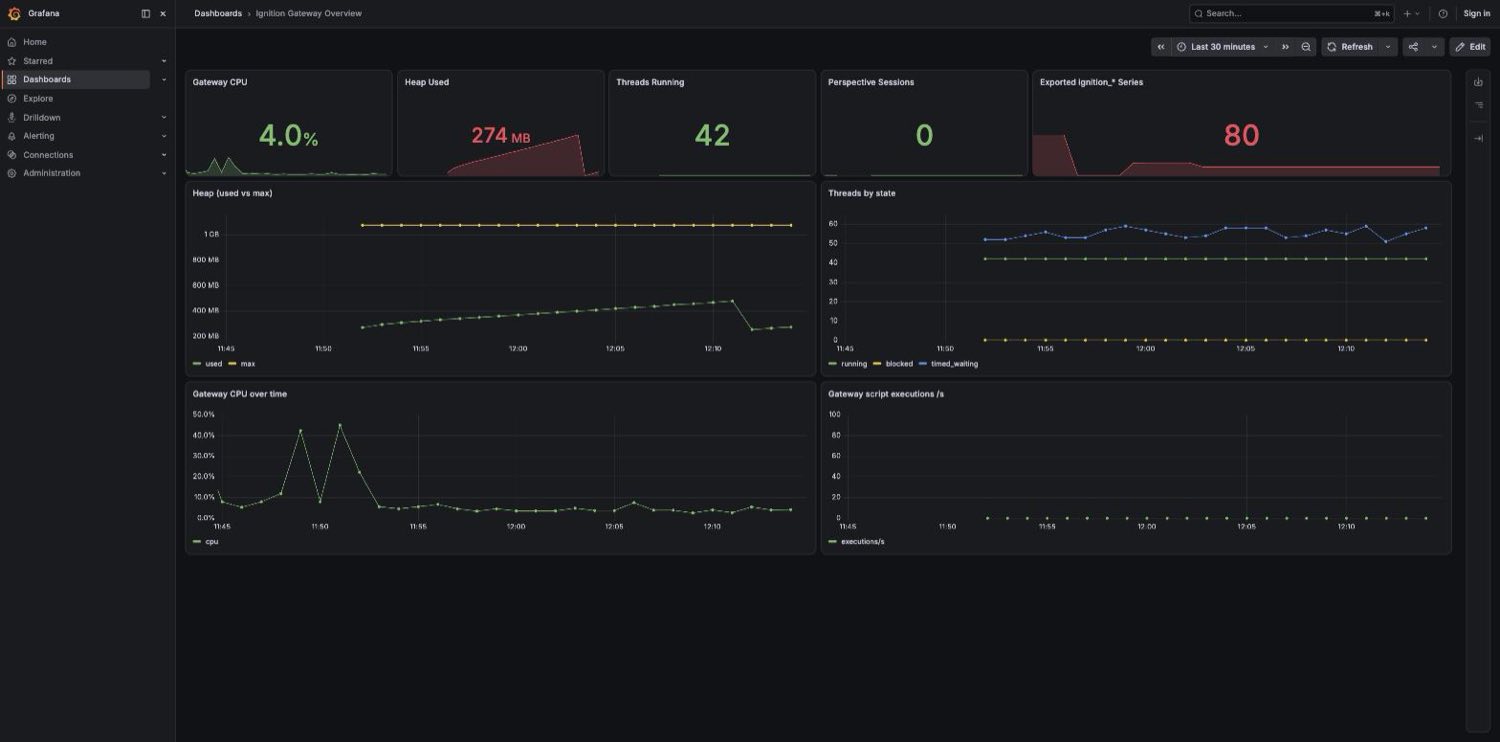This screenshot has height=742, width=1500.
Task: Undock the sidebar menu icon
Action: click(x=146, y=14)
